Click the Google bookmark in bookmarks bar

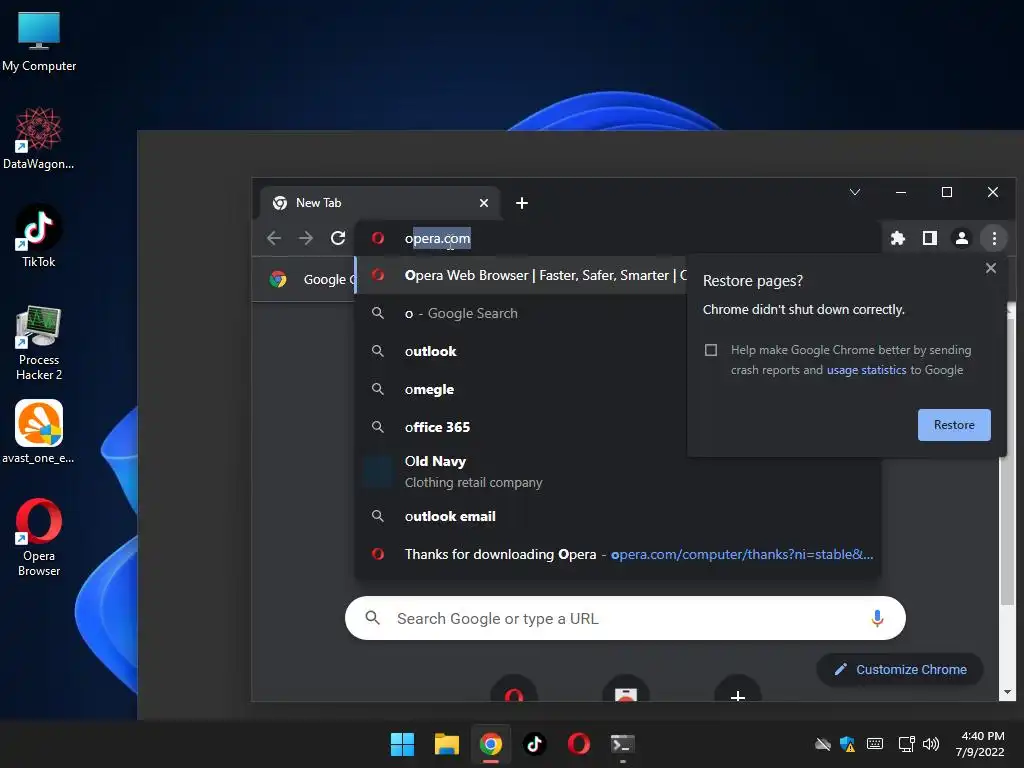pyautogui.click(x=312, y=280)
